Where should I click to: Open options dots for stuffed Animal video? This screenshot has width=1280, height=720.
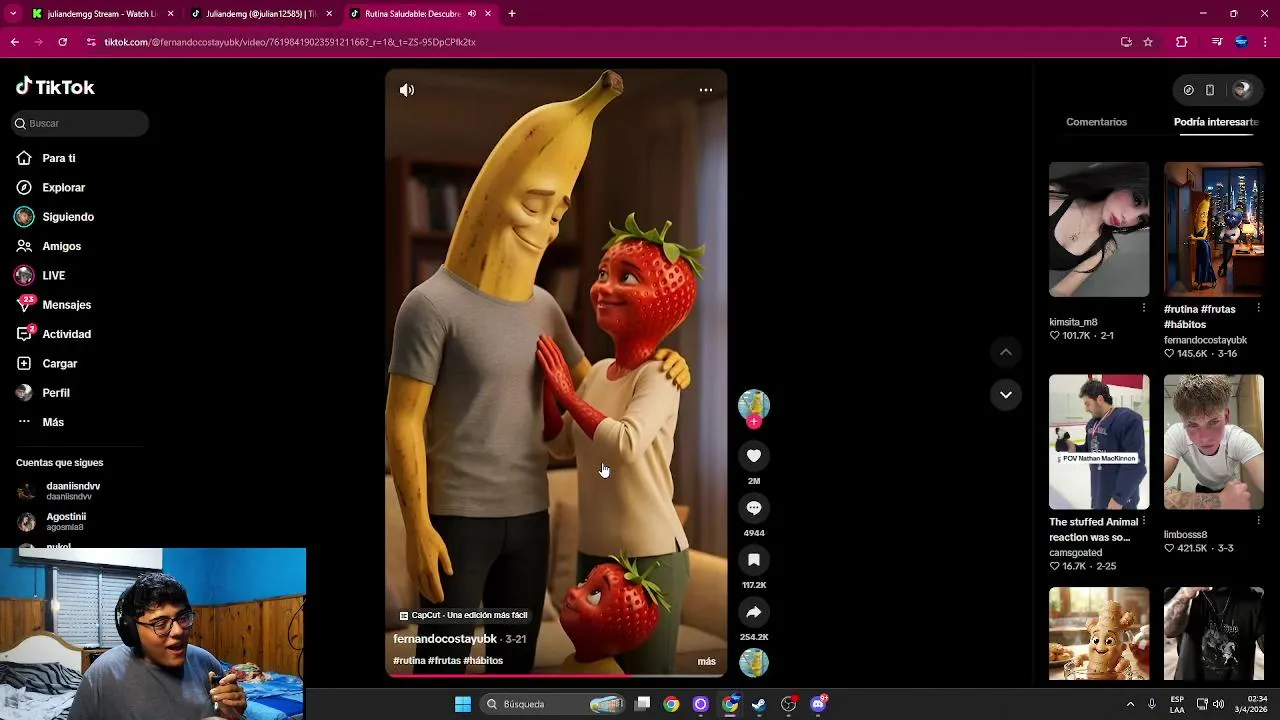point(1144,521)
